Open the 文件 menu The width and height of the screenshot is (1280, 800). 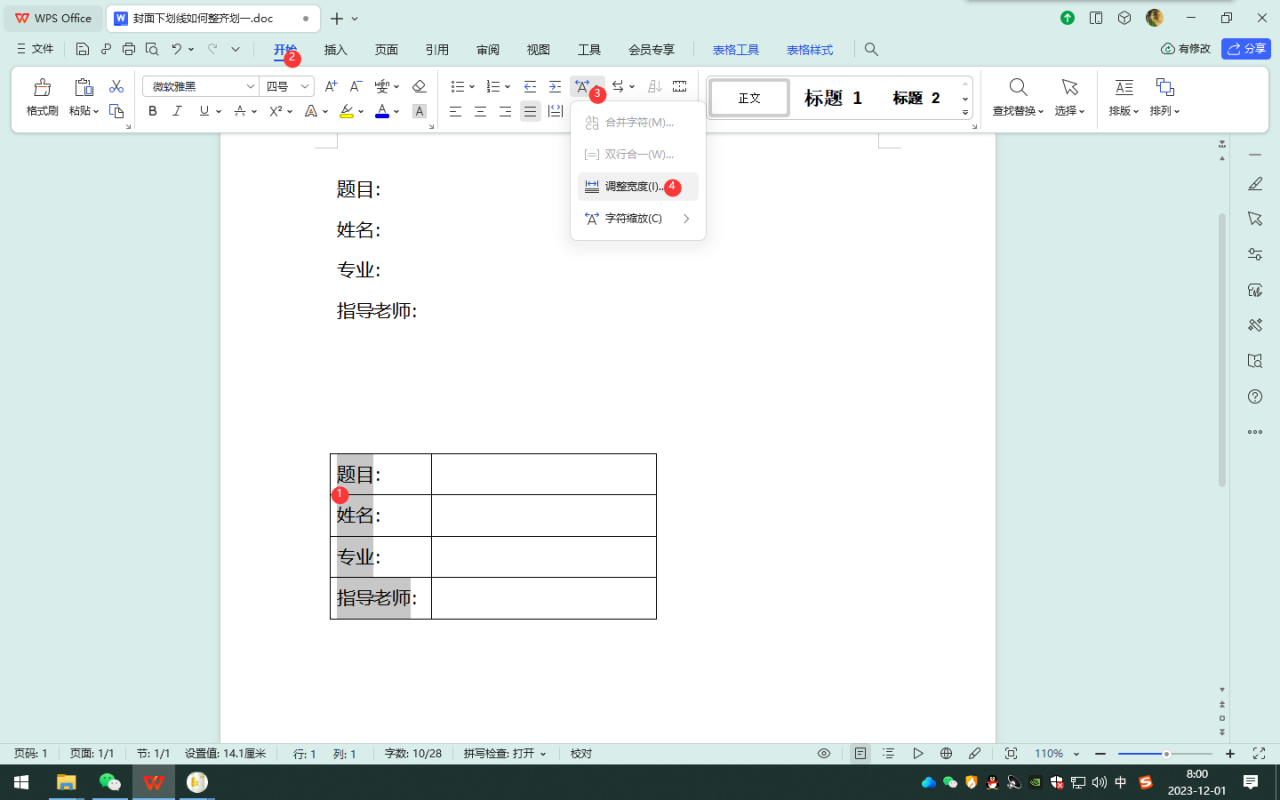pos(35,49)
